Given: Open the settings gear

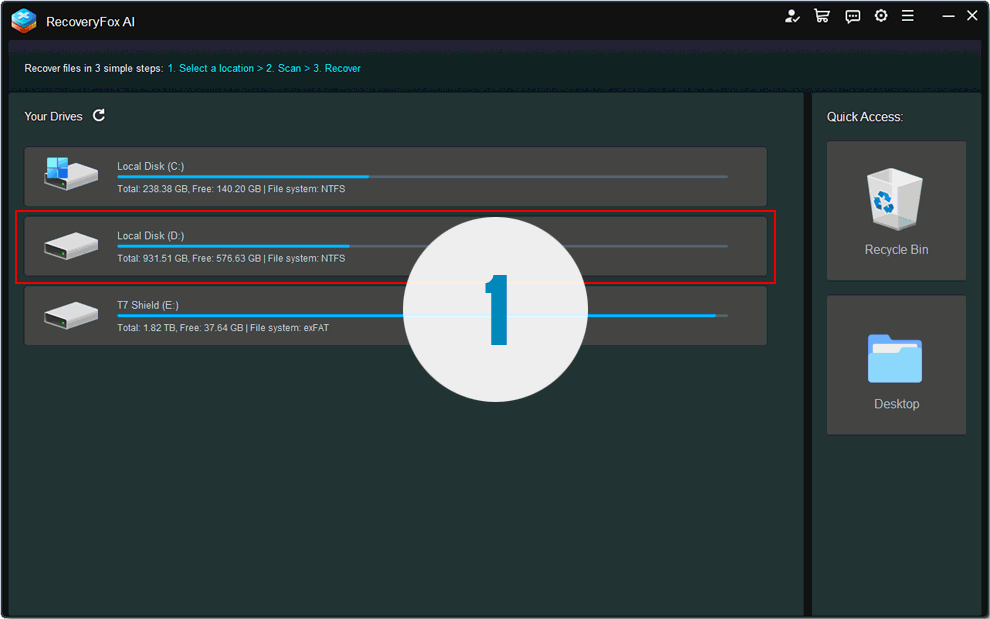Looking at the screenshot, I should pyautogui.click(x=881, y=16).
